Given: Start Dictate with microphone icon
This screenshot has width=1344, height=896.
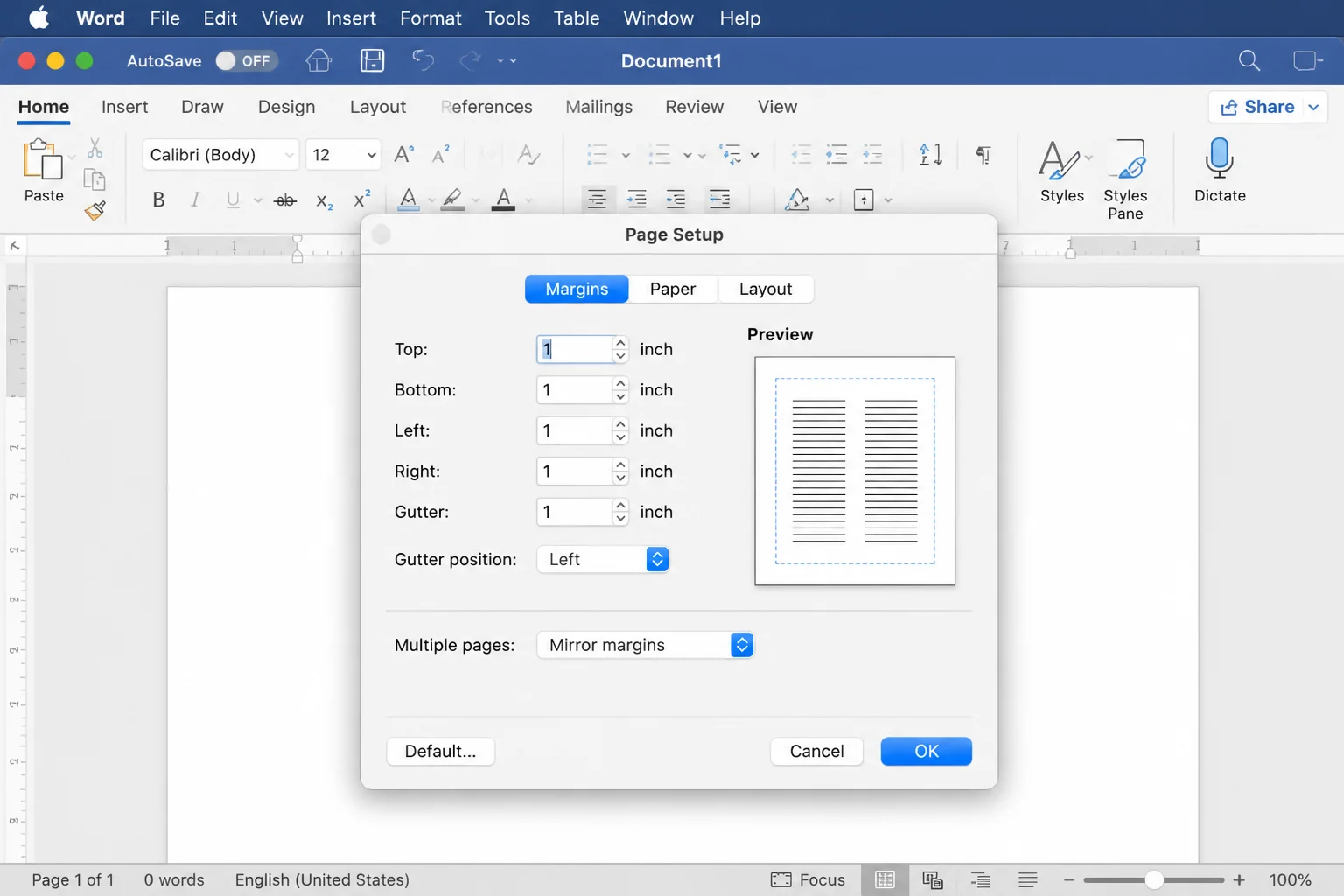Looking at the screenshot, I should tap(1220, 171).
